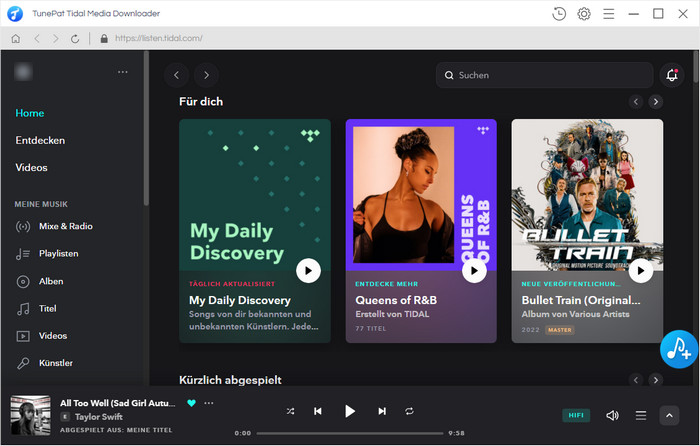700x446 pixels.
Task: Play Queens of R&B playlist
Action: [x=474, y=271]
